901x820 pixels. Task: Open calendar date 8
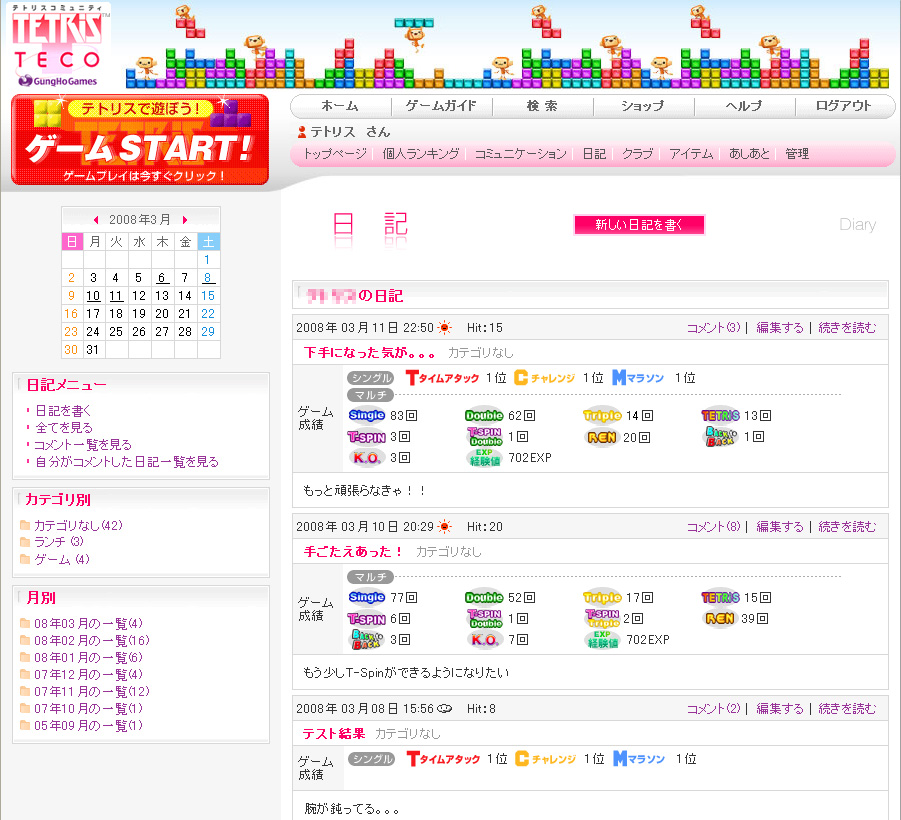pyautogui.click(x=207, y=278)
